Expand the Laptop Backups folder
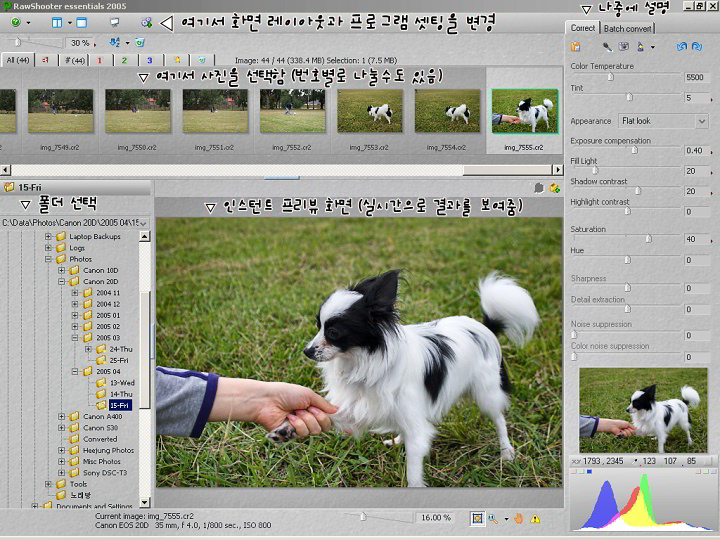Image resolution: width=720 pixels, height=540 pixels. click(x=48, y=236)
